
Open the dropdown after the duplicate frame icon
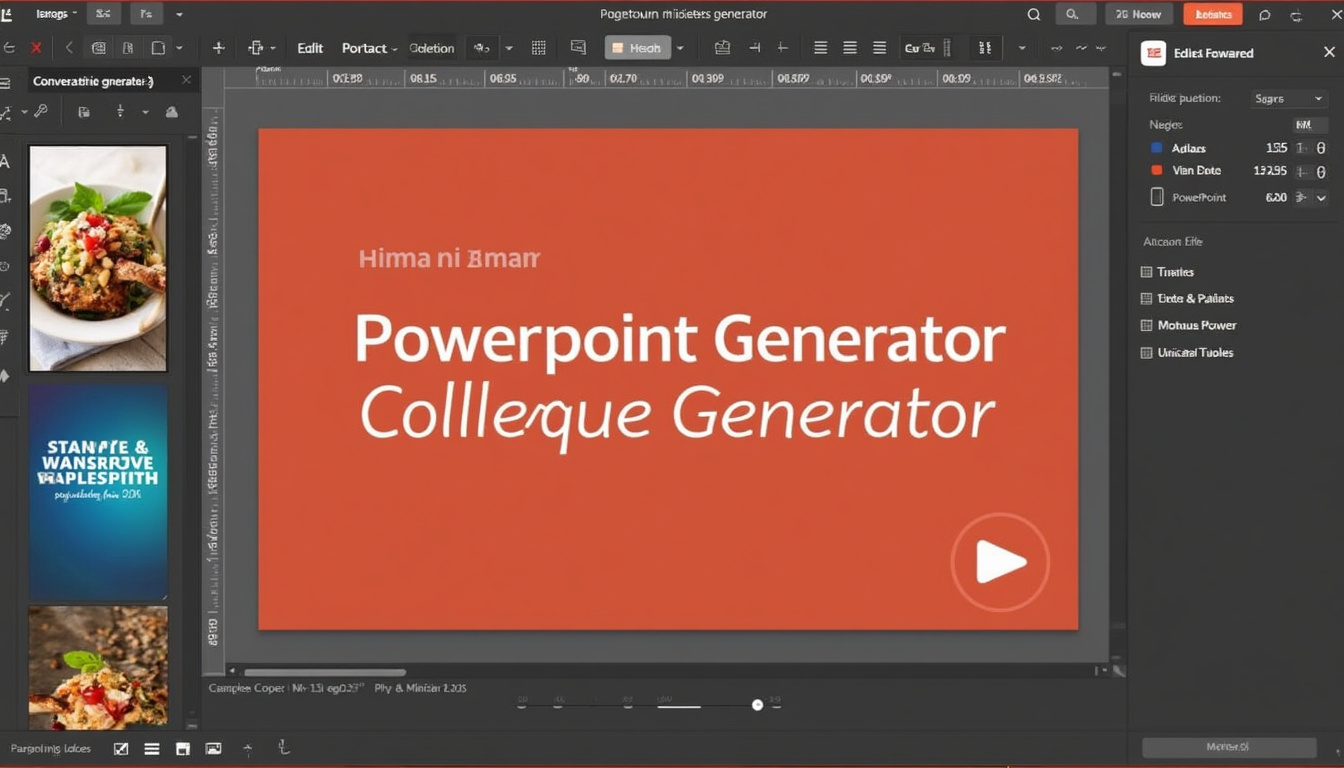[x=273, y=48]
